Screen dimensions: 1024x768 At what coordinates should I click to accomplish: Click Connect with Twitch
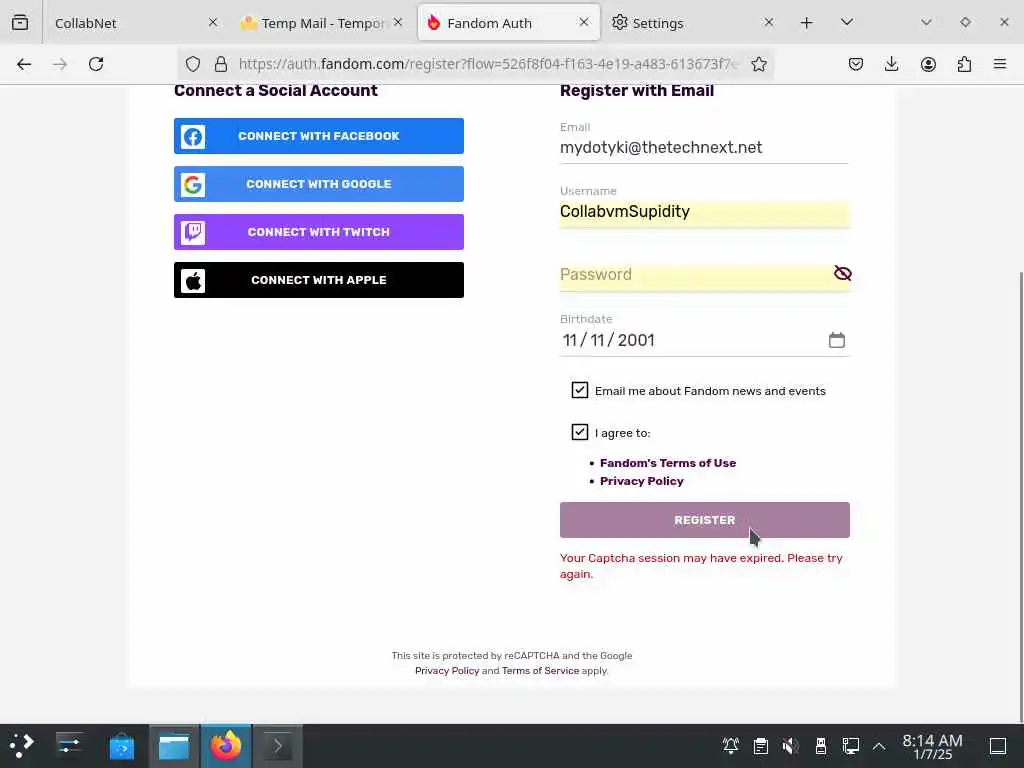[x=319, y=232]
